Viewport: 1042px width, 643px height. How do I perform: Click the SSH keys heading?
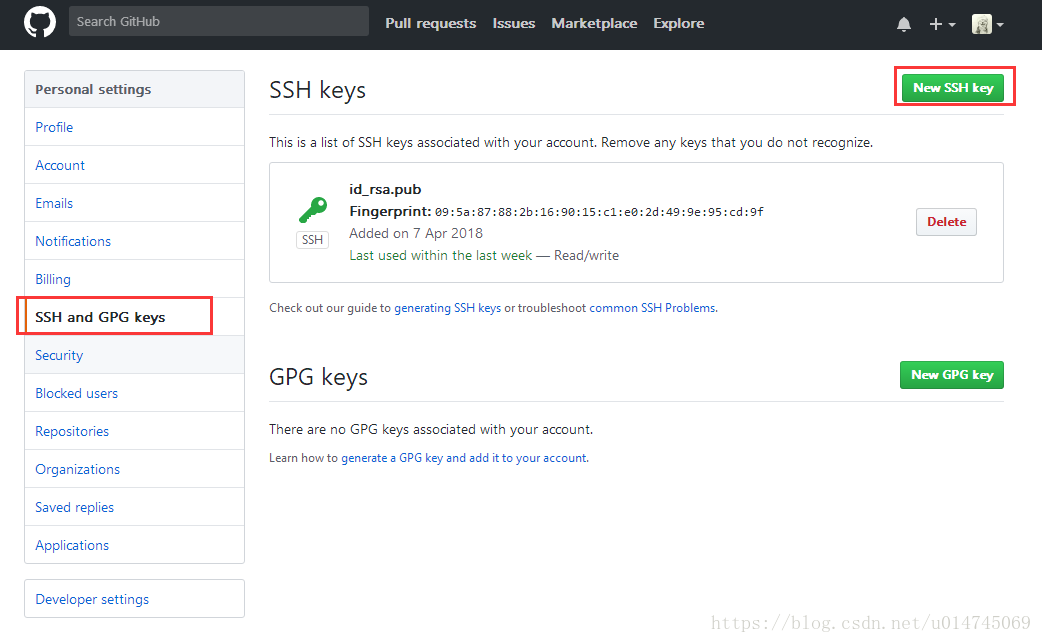318,90
